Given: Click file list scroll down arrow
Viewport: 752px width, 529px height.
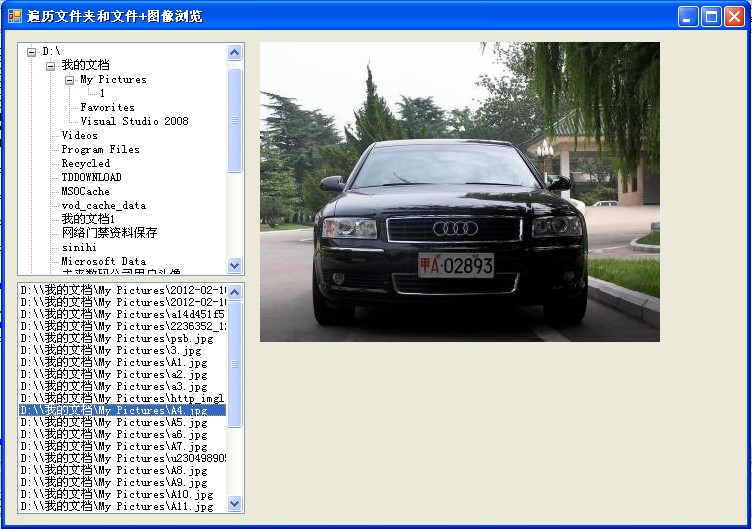Looking at the screenshot, I should [x=235, y=504].
